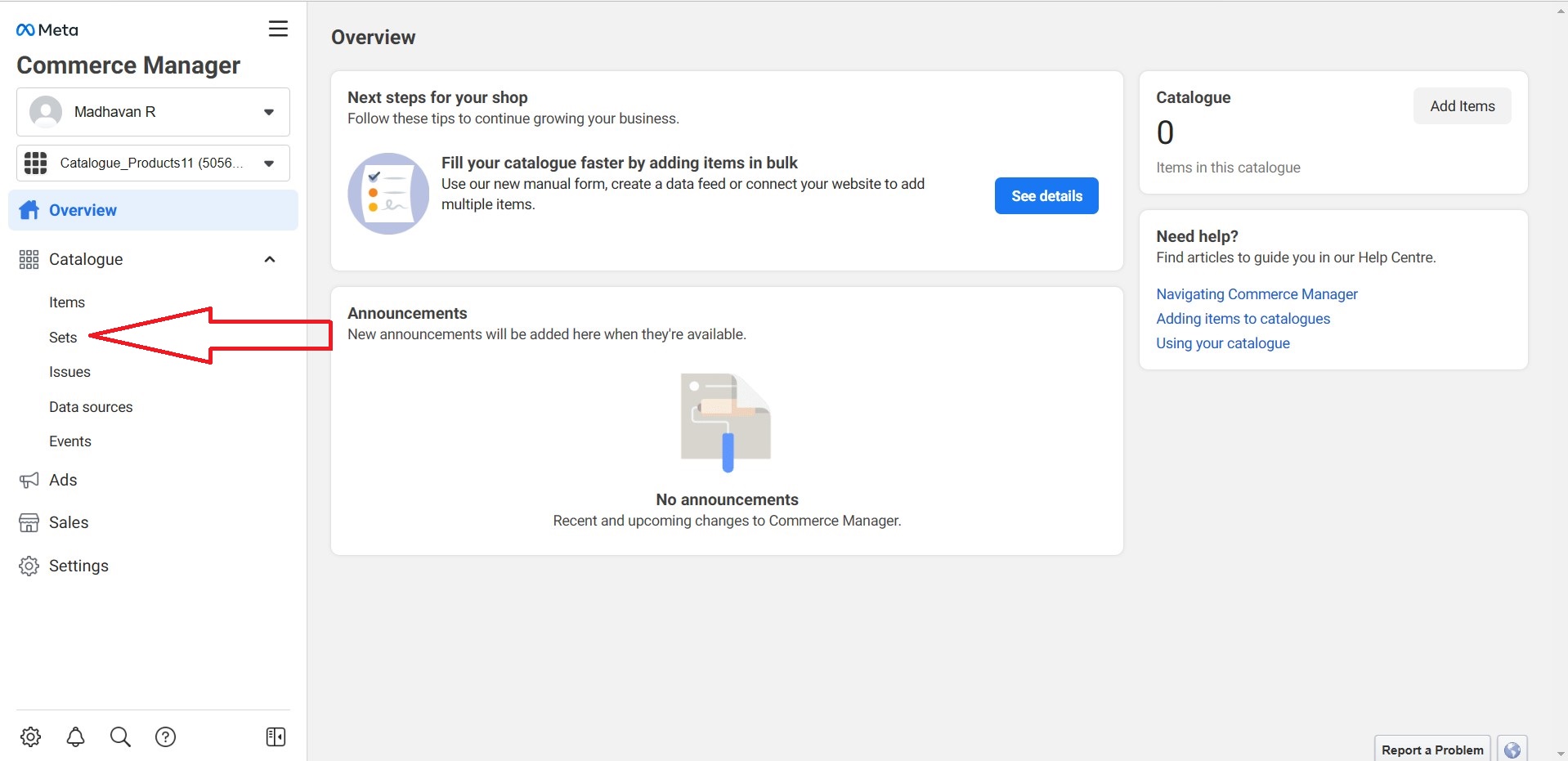Open Items under Catalogue
This screenshot has height=761, width=1568.
pos(67,302)
